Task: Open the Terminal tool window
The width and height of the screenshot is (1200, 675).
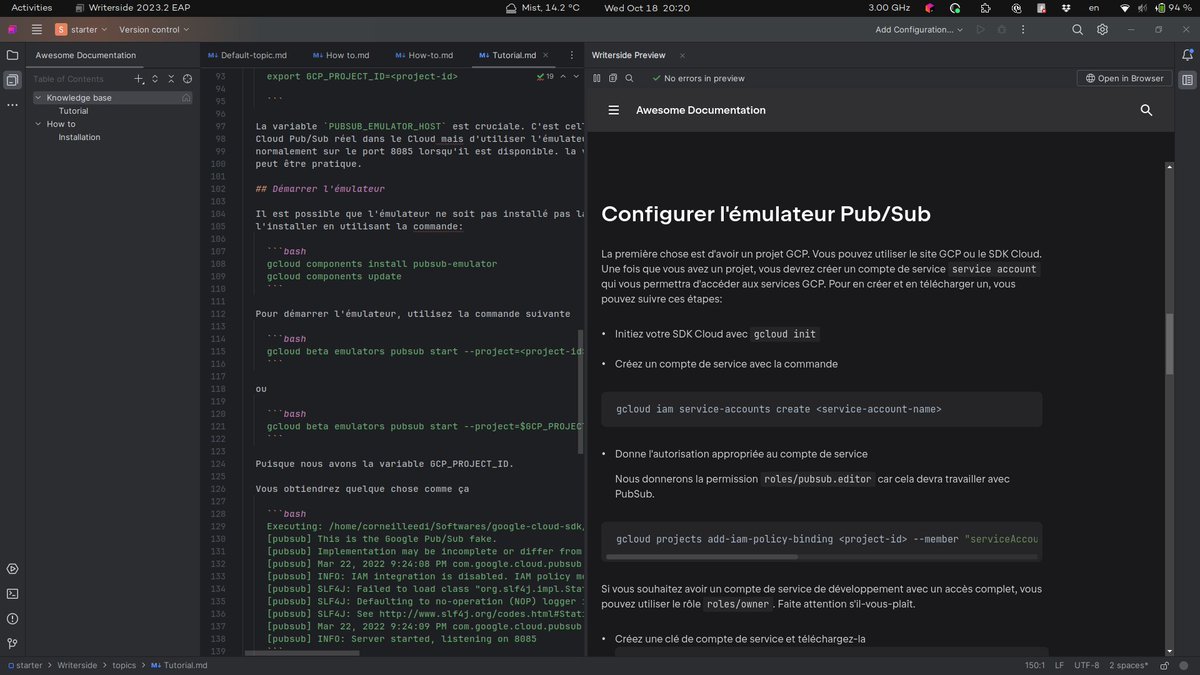Action: [x=12, y=593]
